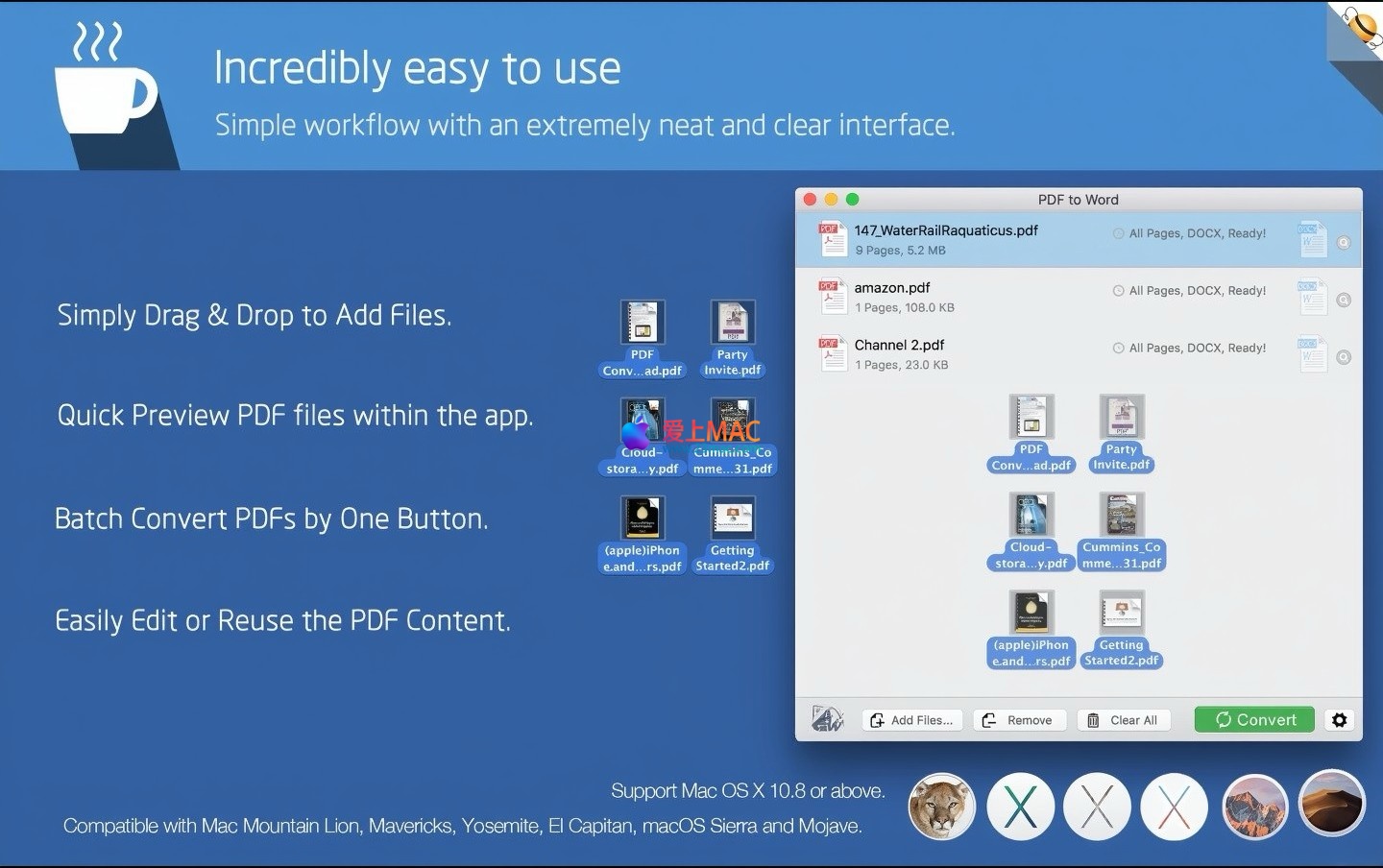Open settings with the gear icon
The image size is (1383, 868).
coord(1339,720)
